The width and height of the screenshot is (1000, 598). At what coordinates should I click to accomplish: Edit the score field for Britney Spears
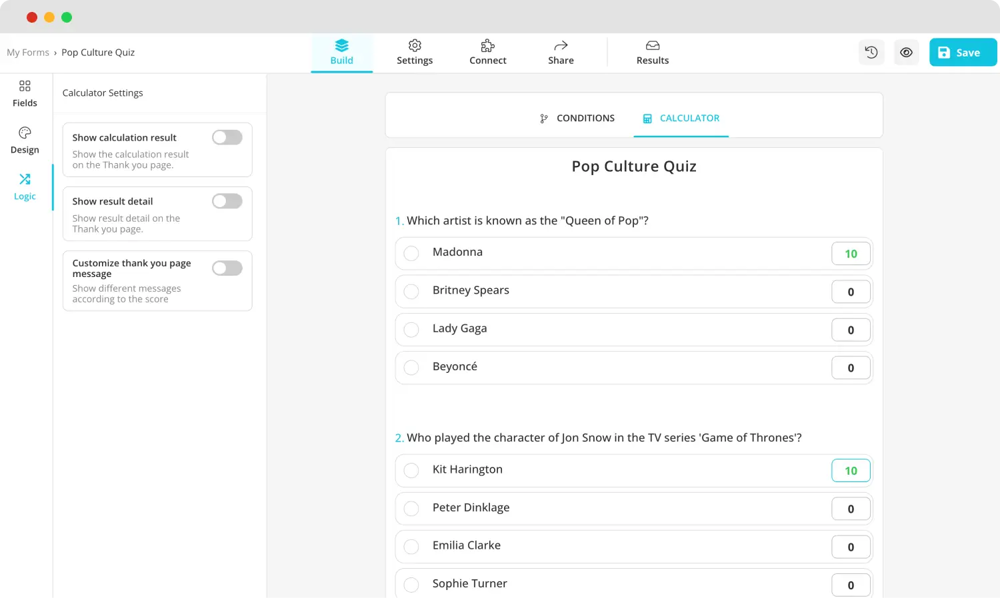850,292
